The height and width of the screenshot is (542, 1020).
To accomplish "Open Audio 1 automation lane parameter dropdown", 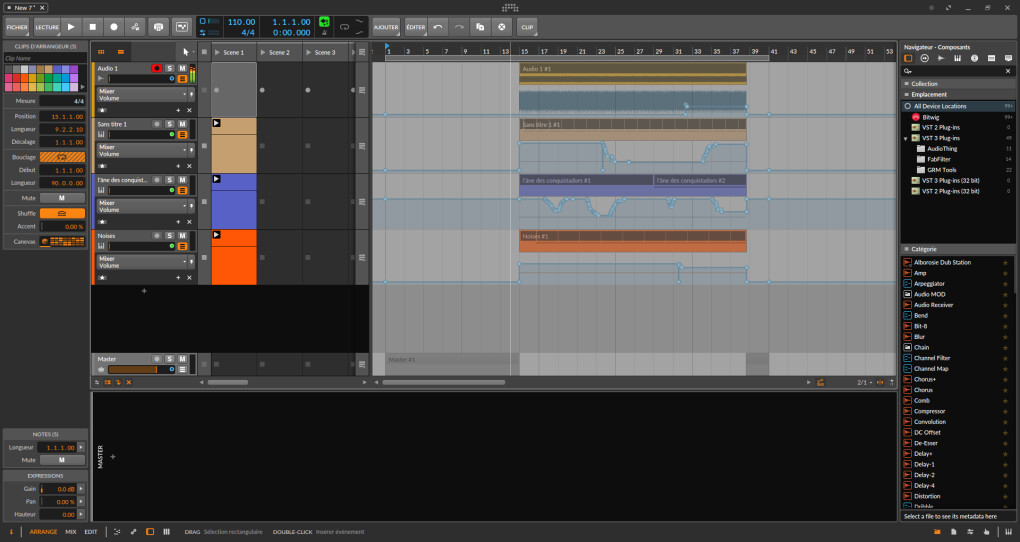I will pyautogui.click(x=142, y=94).
